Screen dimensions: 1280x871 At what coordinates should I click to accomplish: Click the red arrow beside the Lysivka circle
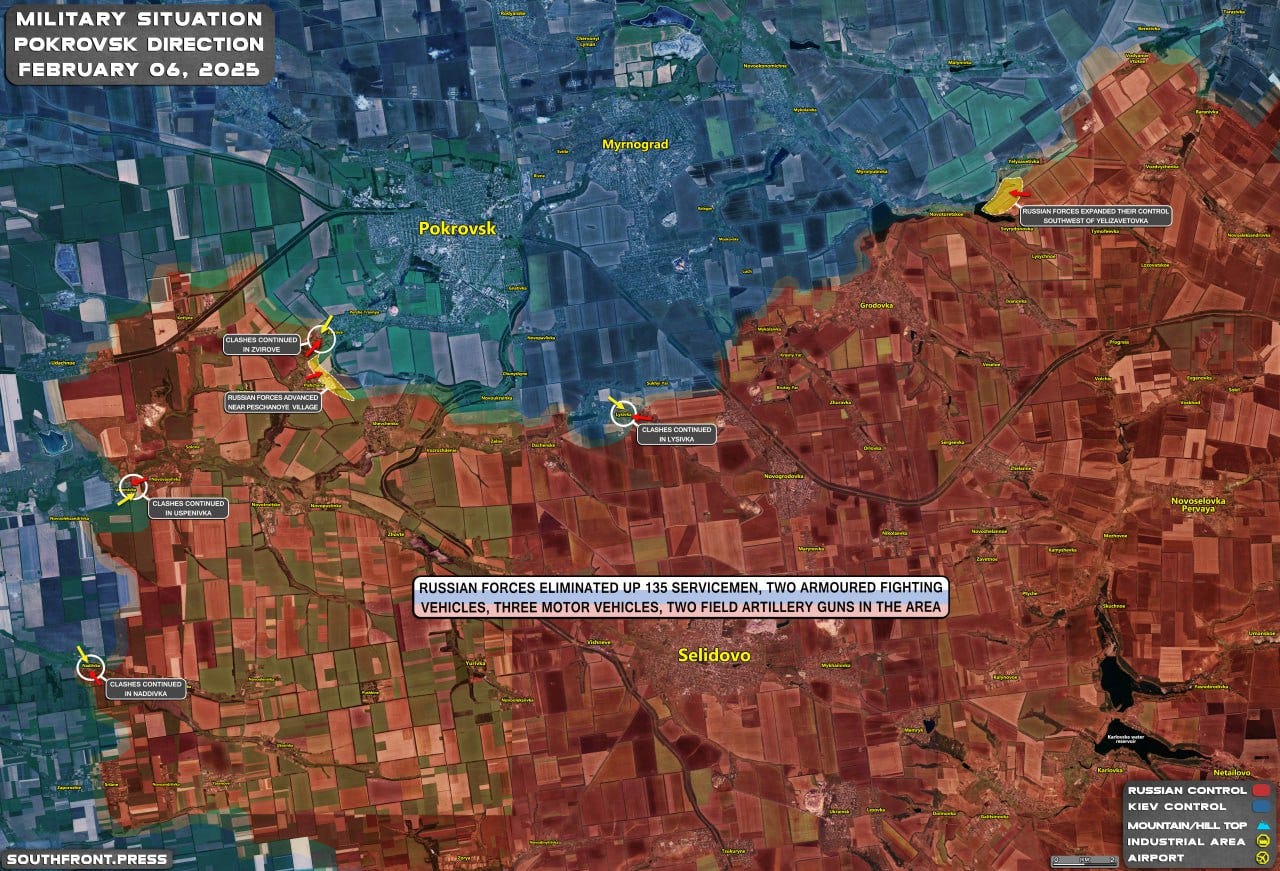[645, 418]
